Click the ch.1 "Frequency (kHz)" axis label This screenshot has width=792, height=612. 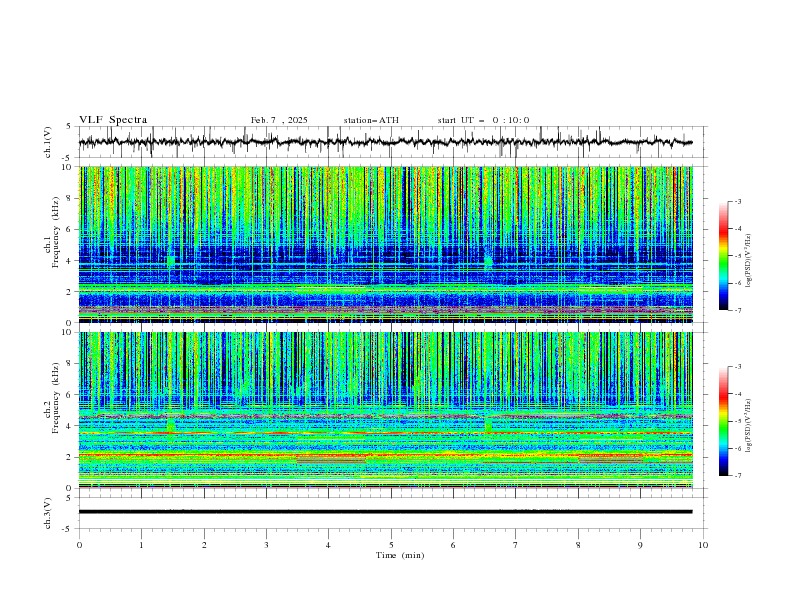[56, 232]
